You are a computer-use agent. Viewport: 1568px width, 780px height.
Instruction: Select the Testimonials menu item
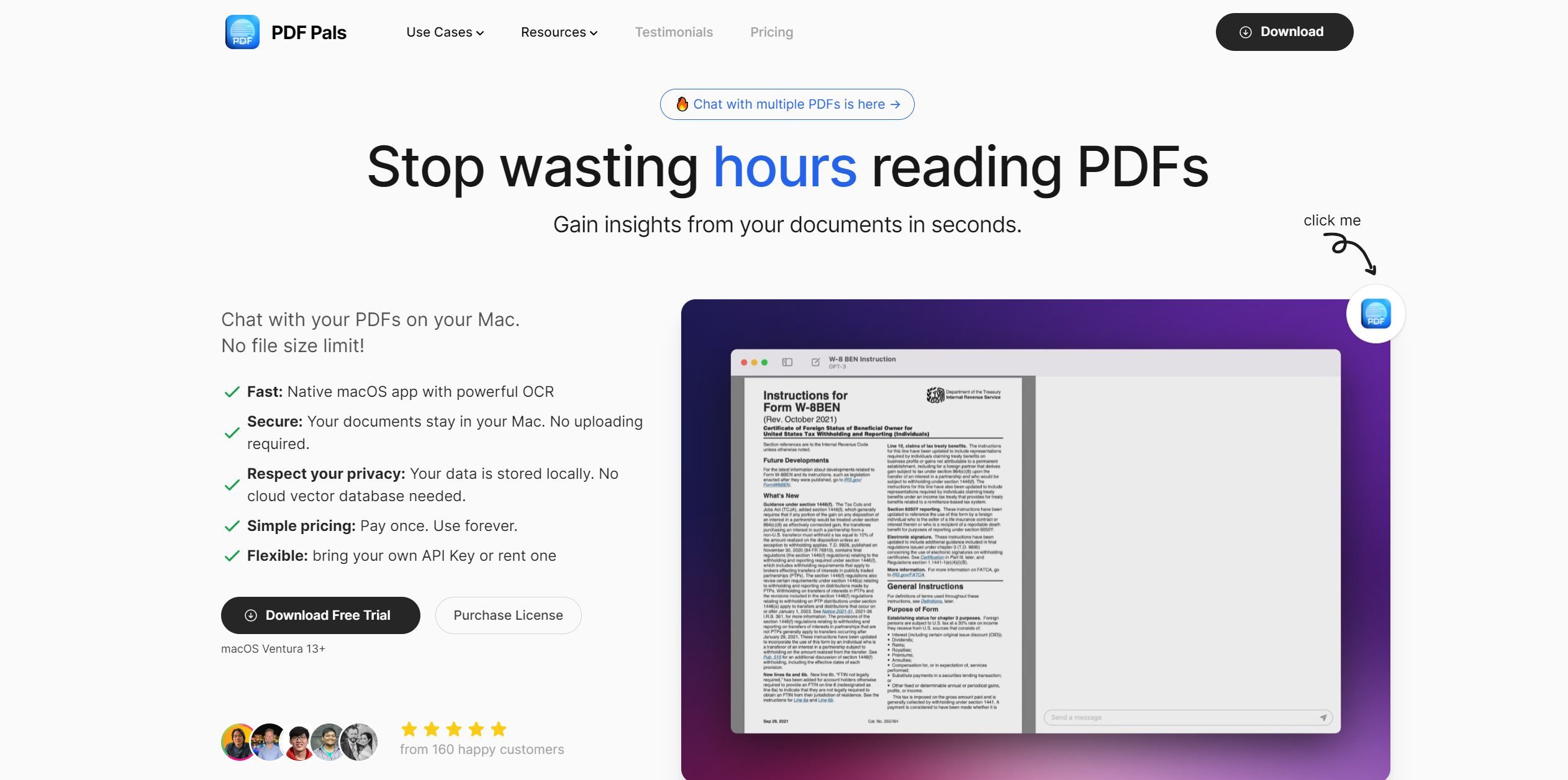(x=674, y=32)
